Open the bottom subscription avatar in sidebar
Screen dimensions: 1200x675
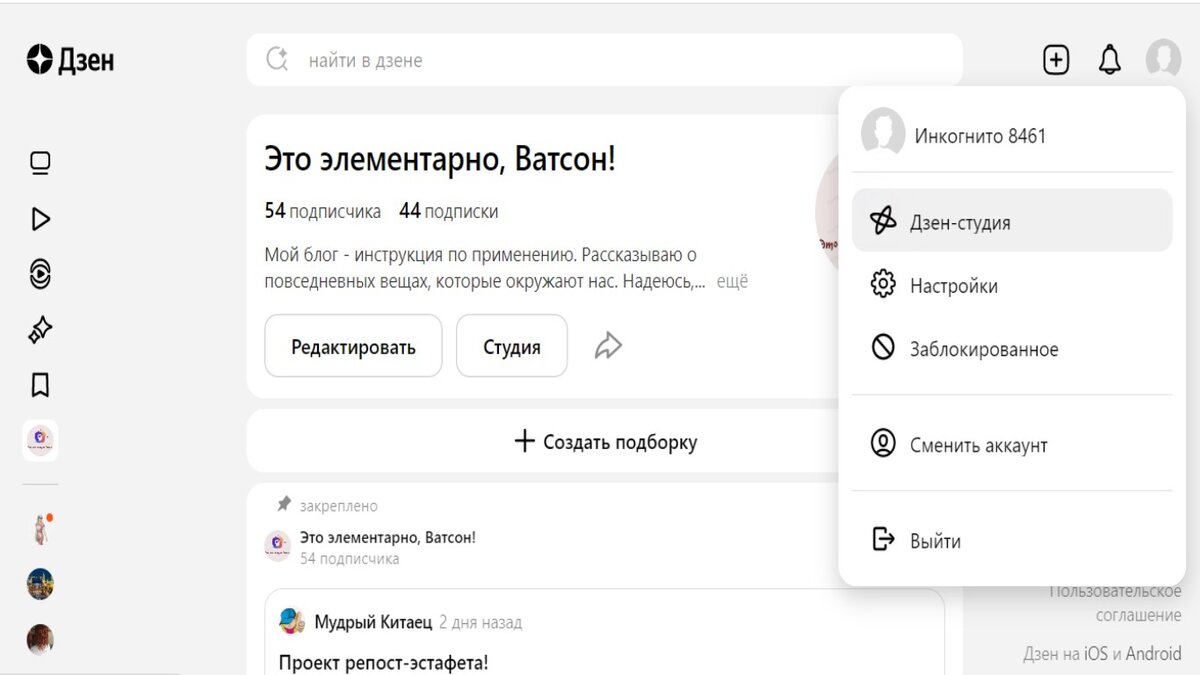pos(40,639)
